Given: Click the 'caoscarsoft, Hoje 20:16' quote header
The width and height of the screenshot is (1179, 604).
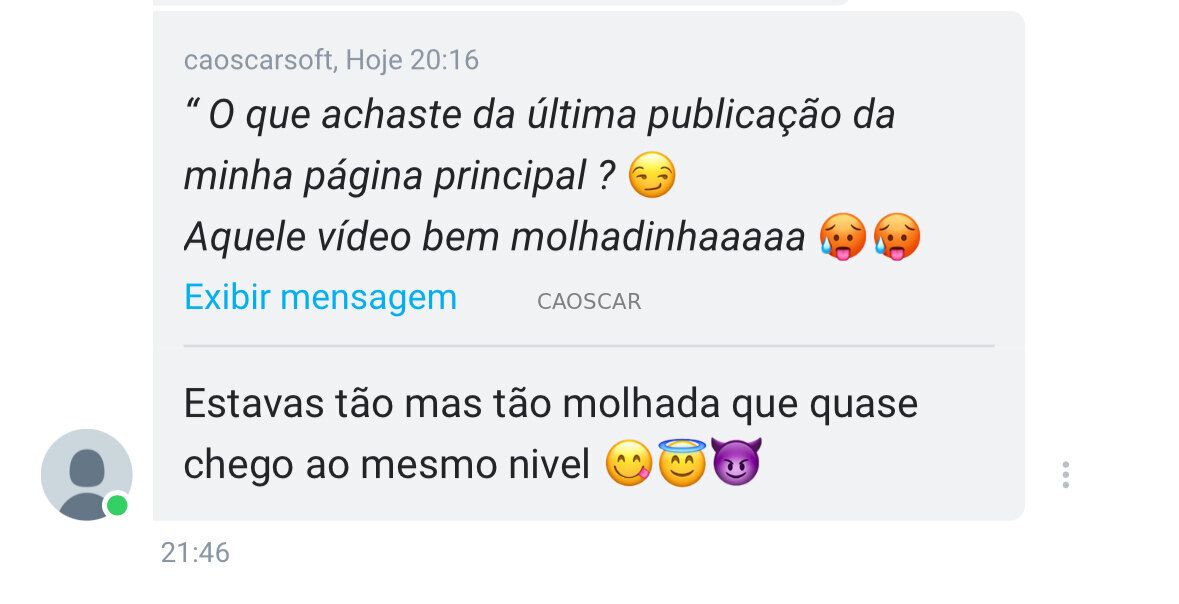Looking at the screenshot, I should [x=331, y=60].
